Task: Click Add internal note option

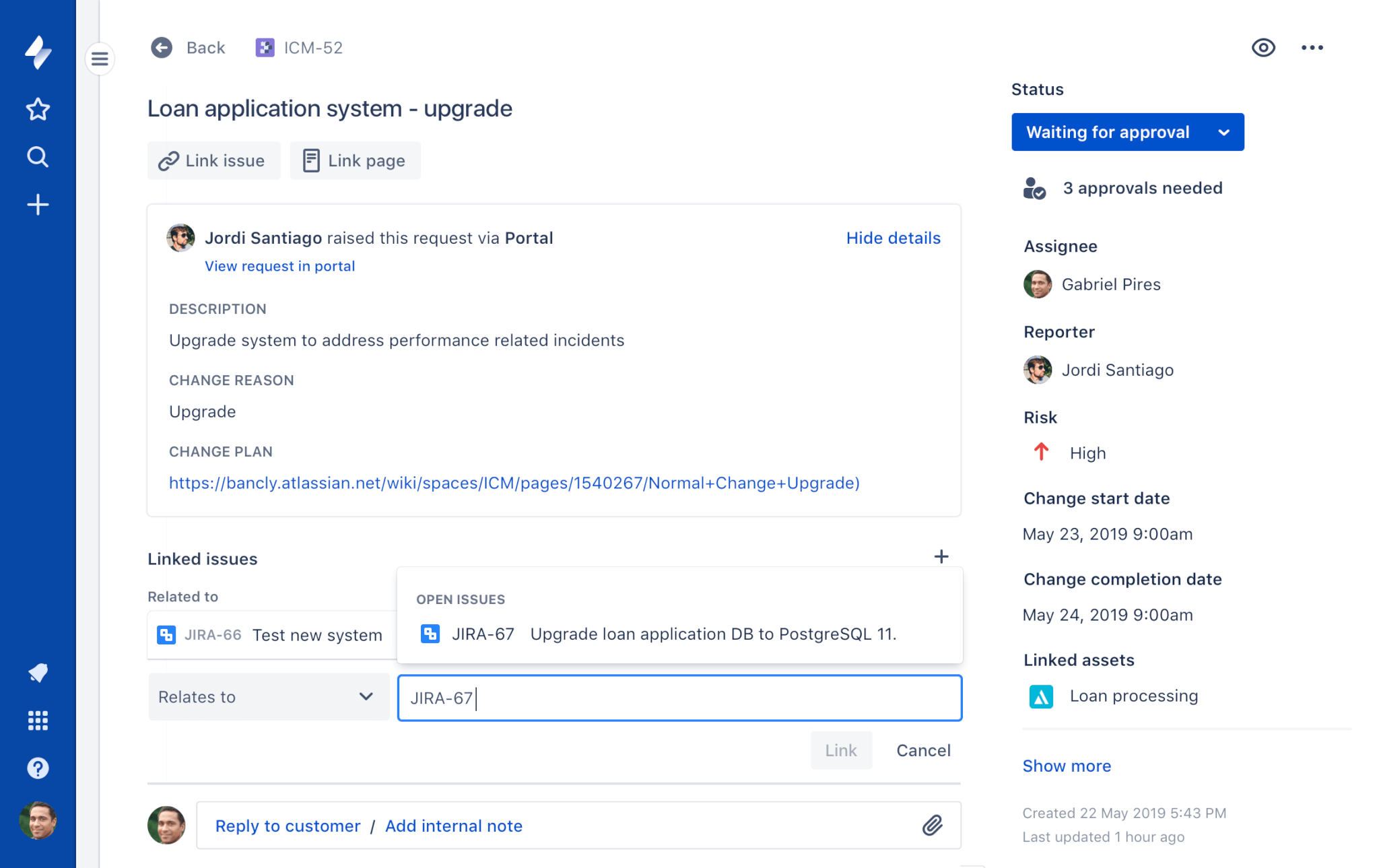Action: [x=455, y=825]
